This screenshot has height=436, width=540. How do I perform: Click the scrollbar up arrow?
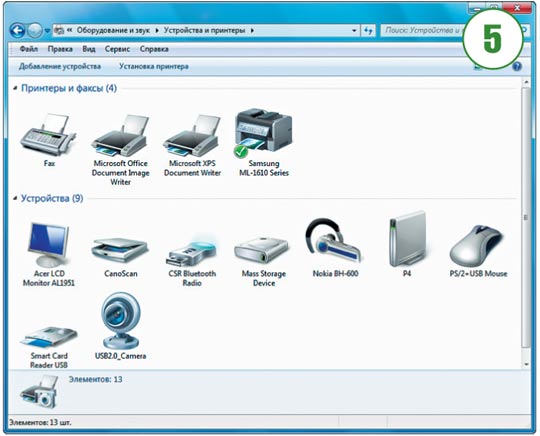pyautogui.click(x=526, y=82)
